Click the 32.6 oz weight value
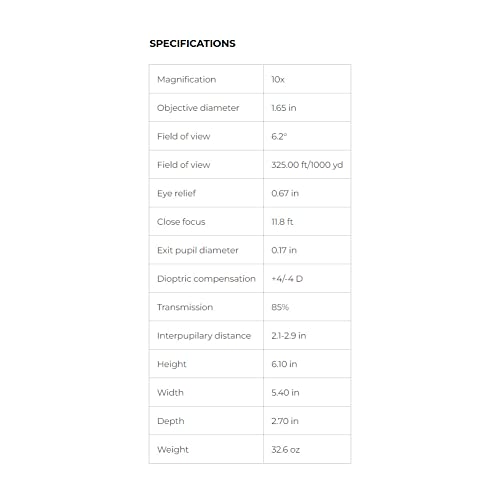The image size is (500, 500). pyautogui.click(x=286, y=450)
